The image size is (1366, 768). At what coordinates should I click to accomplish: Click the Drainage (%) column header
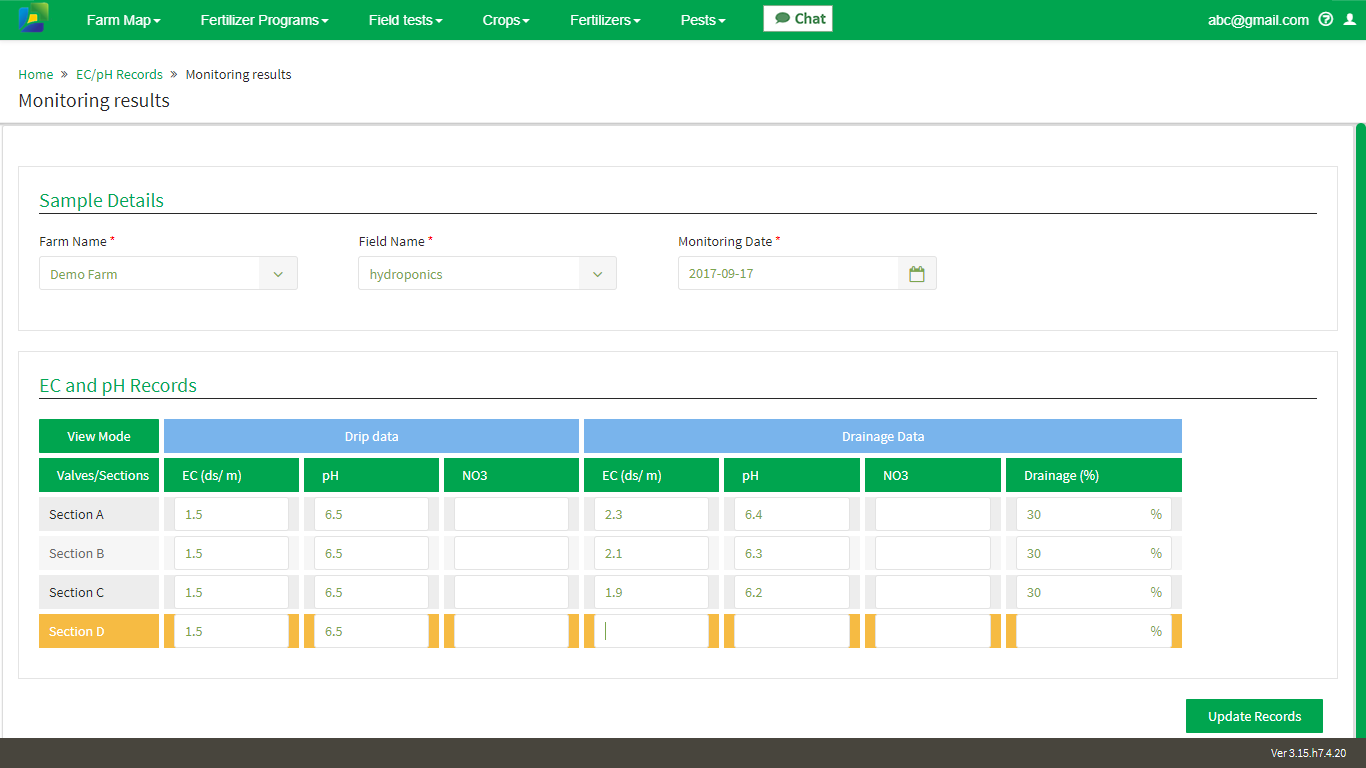(1094, 475)
